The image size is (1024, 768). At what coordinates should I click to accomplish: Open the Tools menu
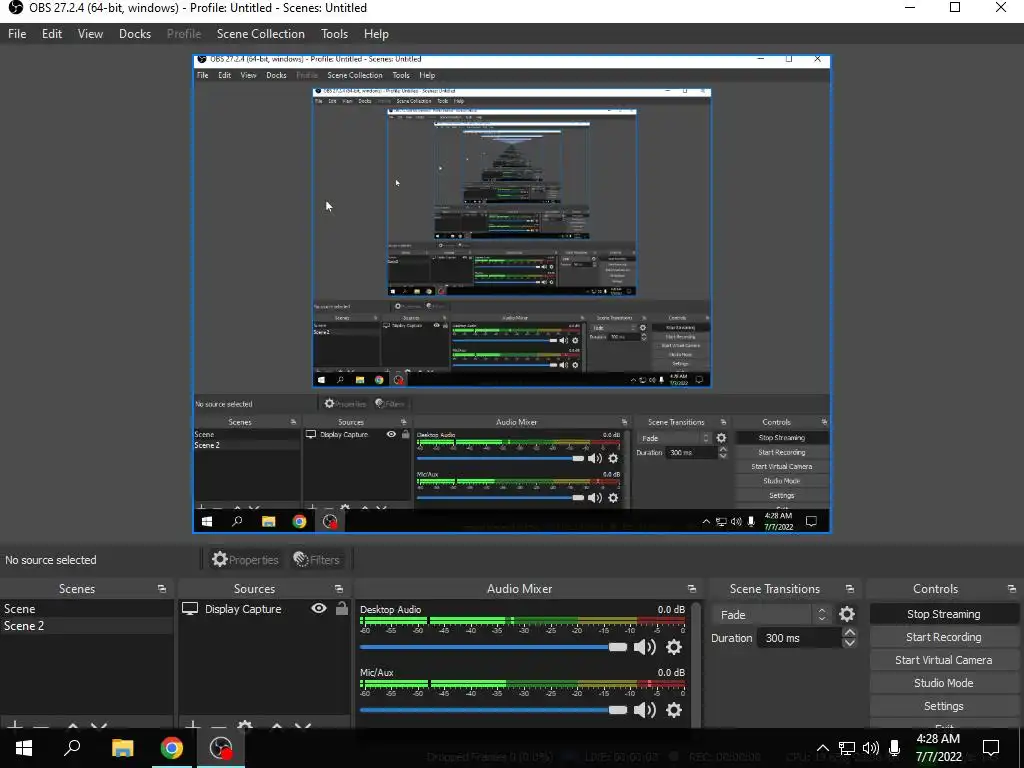point(334,34)
